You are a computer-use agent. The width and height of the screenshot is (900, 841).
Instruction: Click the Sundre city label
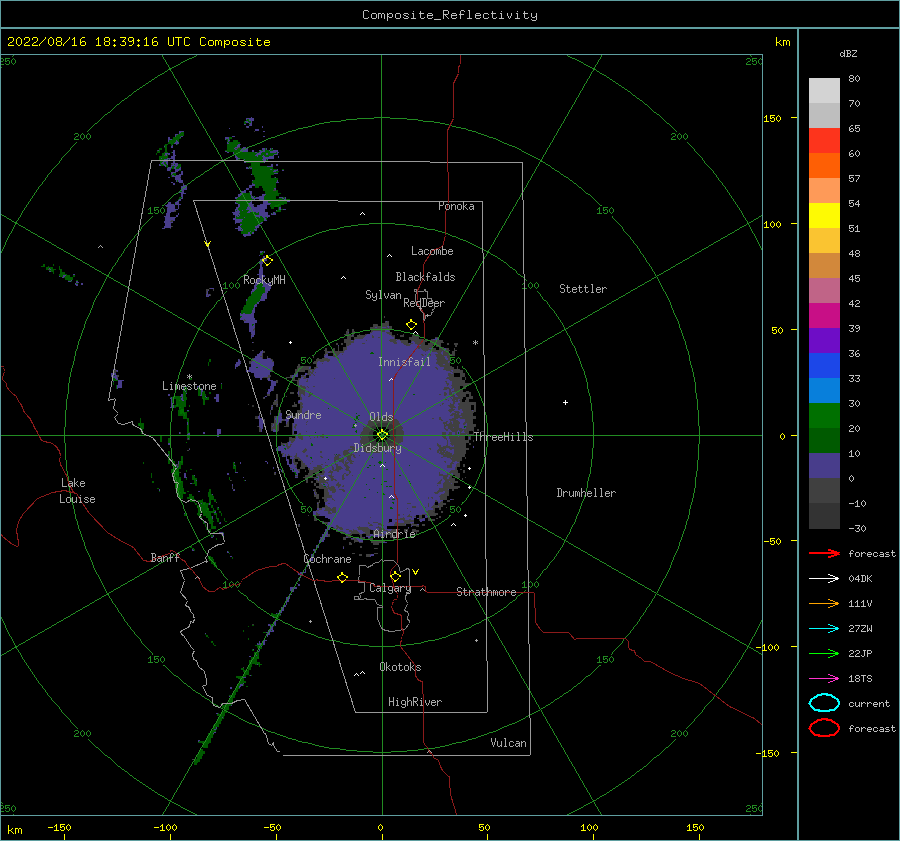pyautogui.click(x=303, y=414)
